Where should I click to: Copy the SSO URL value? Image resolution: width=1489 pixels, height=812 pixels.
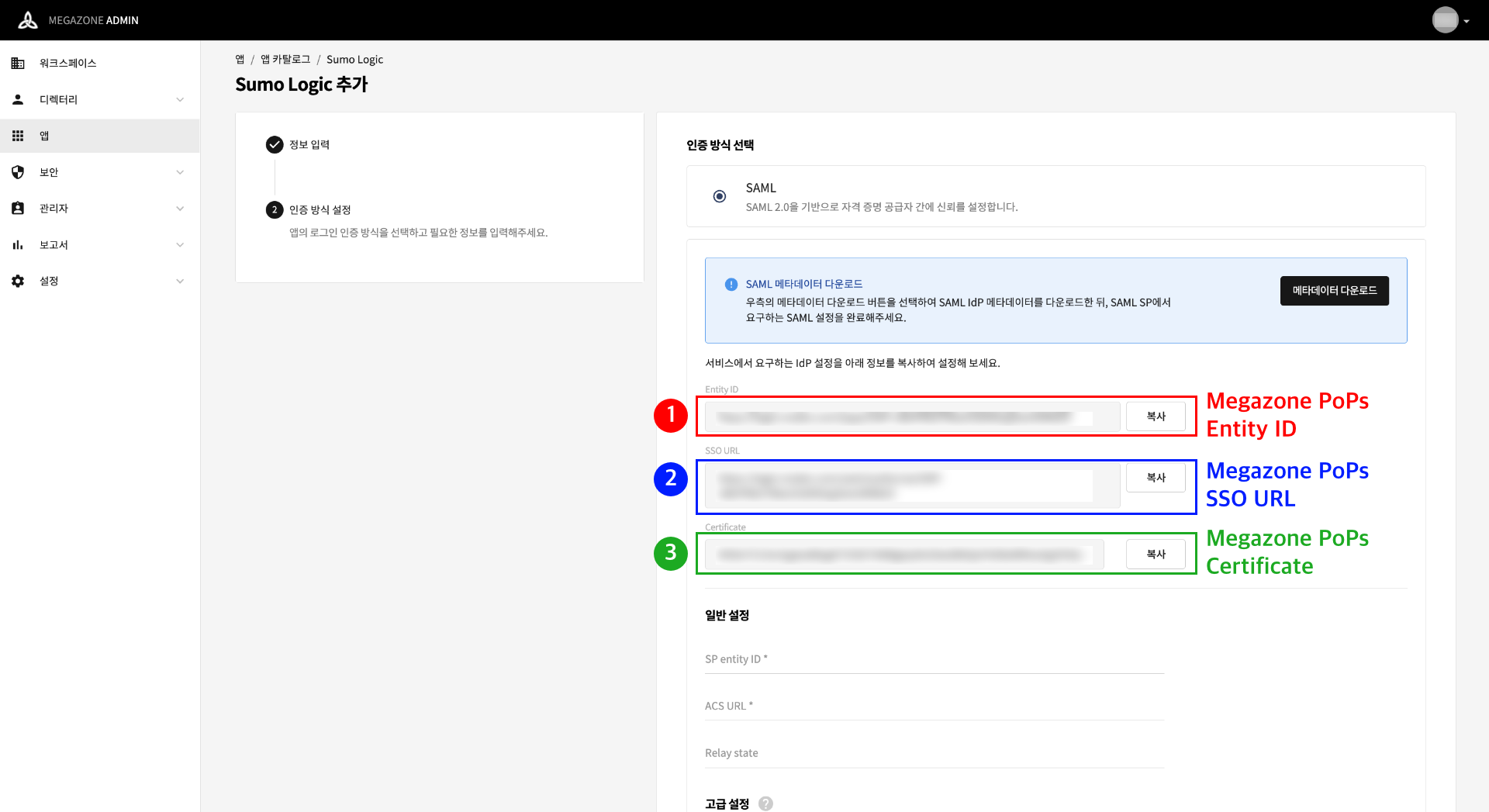click(x=1156, y=478)
